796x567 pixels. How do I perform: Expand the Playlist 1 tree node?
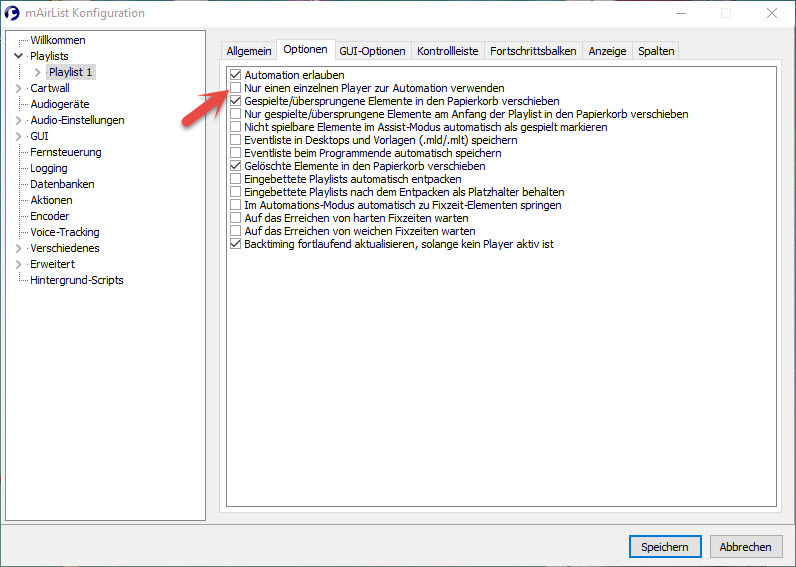[38, 72]
